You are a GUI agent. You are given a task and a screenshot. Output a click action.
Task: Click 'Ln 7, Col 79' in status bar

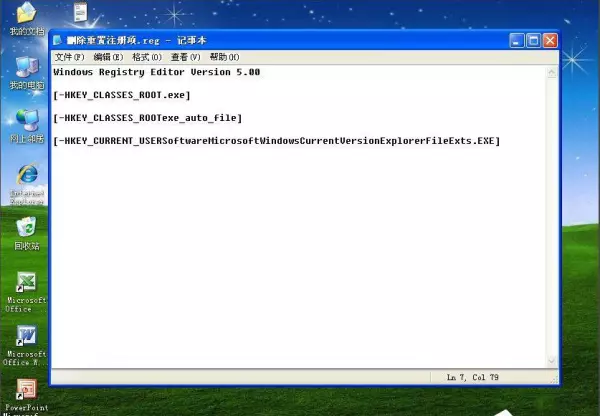(x=473, y=377)
